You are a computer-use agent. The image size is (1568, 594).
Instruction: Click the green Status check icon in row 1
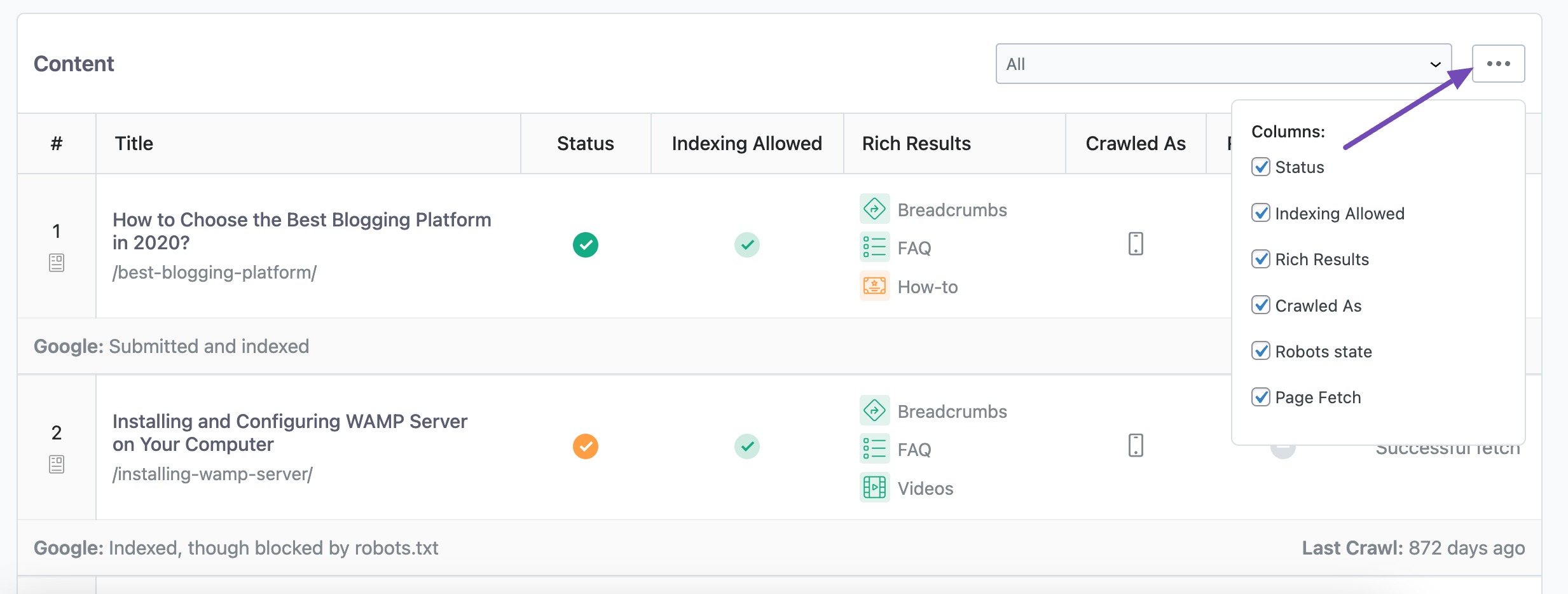tap(586, 244)
